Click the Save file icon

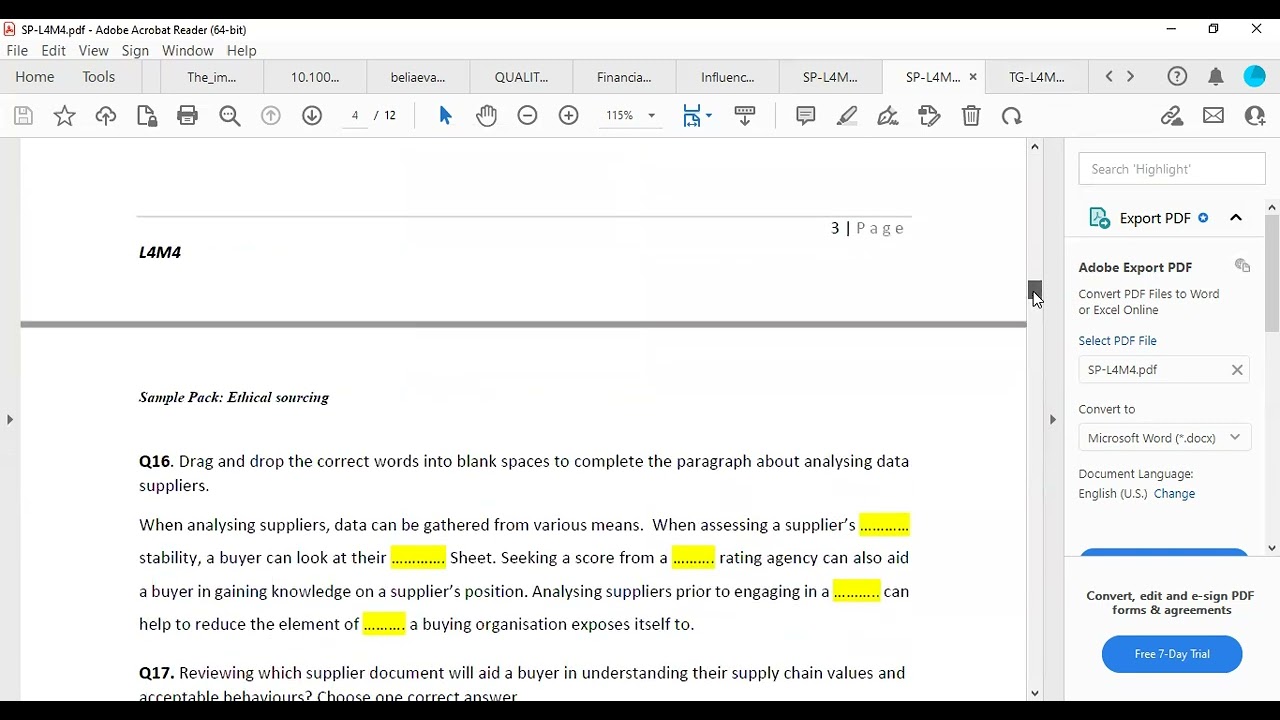[x=23, y=116]
